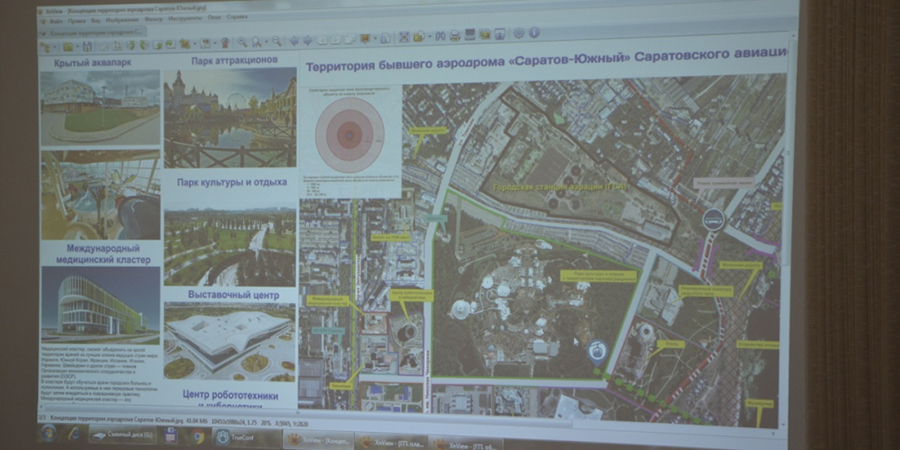Click the binoculars search icon

pyautogui.click(x=439, y=36)
